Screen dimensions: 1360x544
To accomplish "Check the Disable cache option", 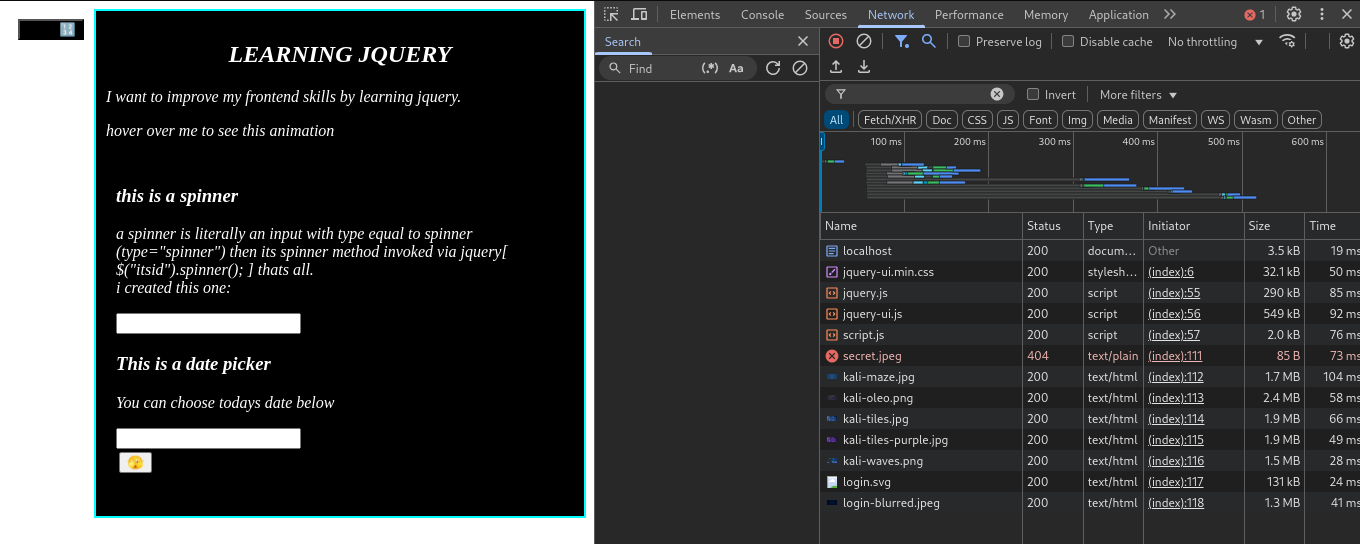I will pos(1068,41).
